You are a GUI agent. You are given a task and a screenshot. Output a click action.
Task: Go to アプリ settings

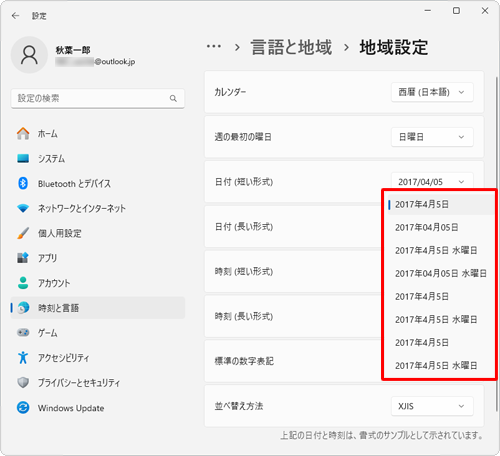coord(98,258)
